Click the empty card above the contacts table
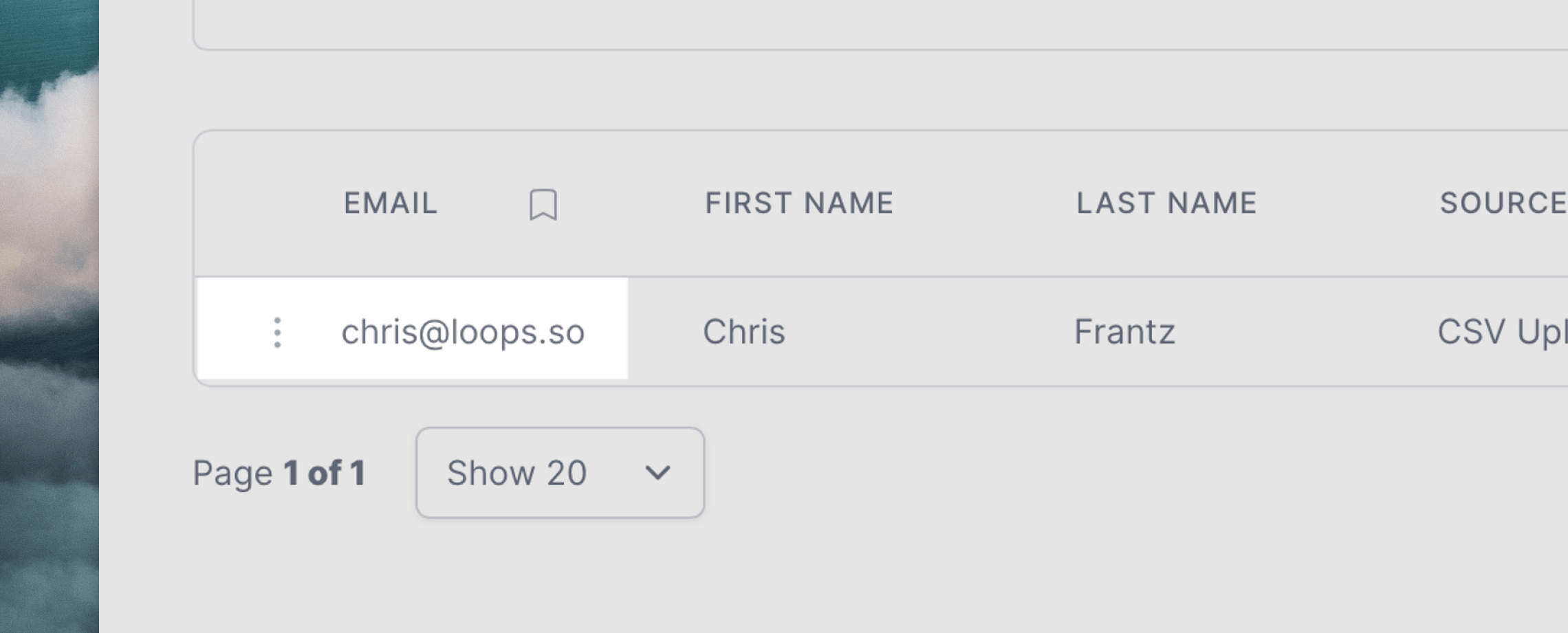This screenshot has height=633, width=1568. (880, 24)
